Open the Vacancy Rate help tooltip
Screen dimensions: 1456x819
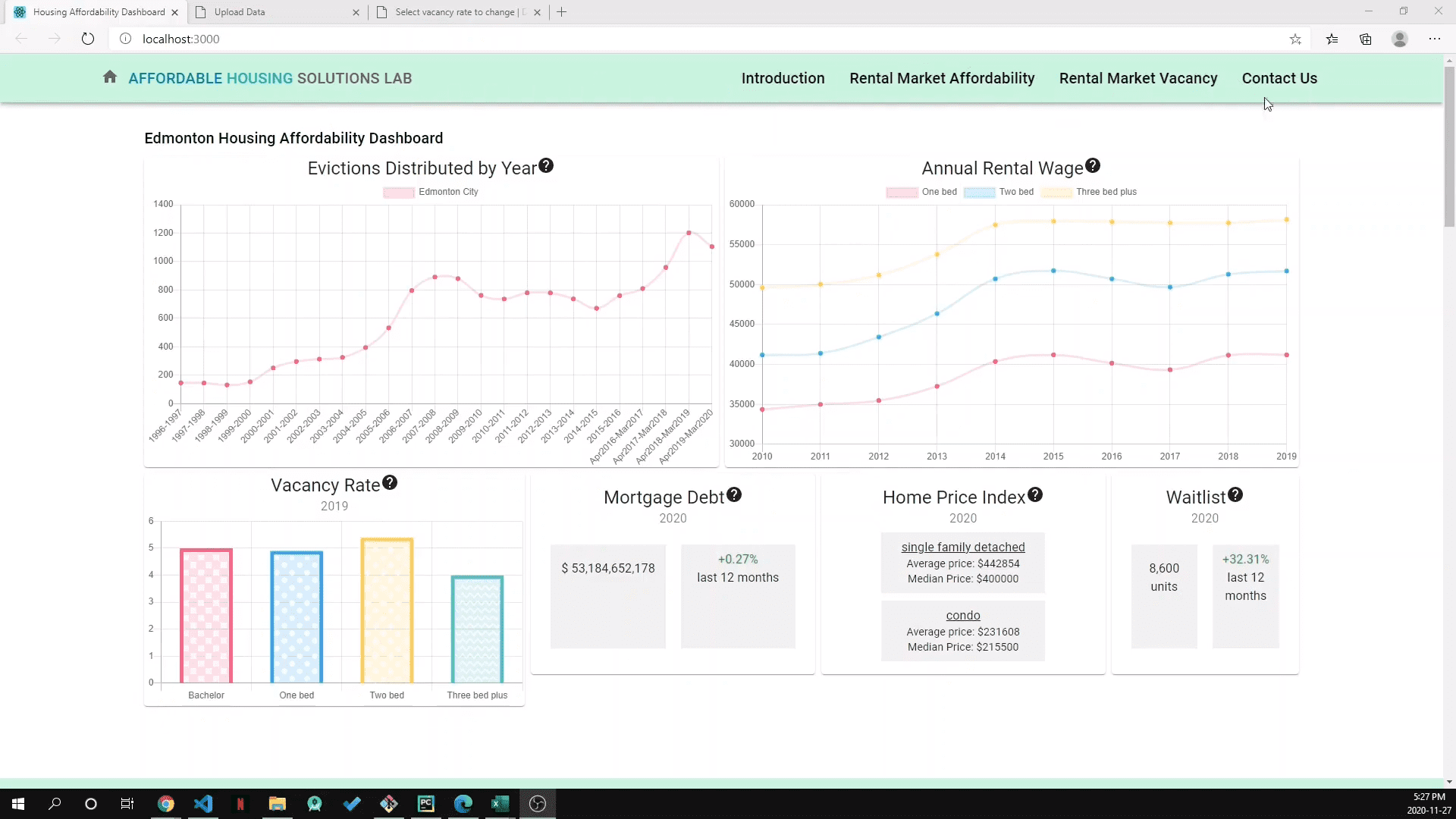coord(391,483)
